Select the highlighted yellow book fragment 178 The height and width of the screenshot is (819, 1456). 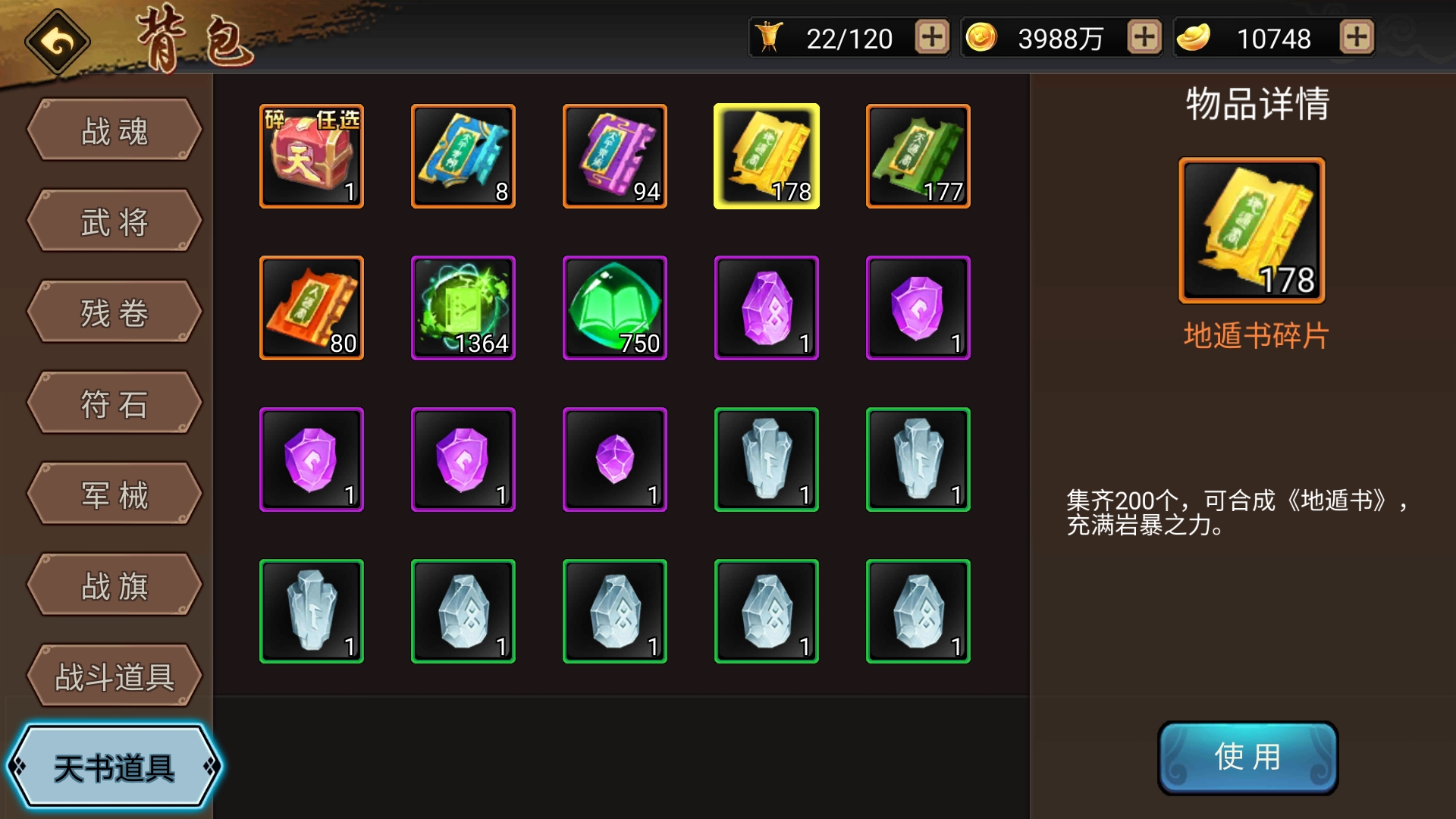click(767, 156)
